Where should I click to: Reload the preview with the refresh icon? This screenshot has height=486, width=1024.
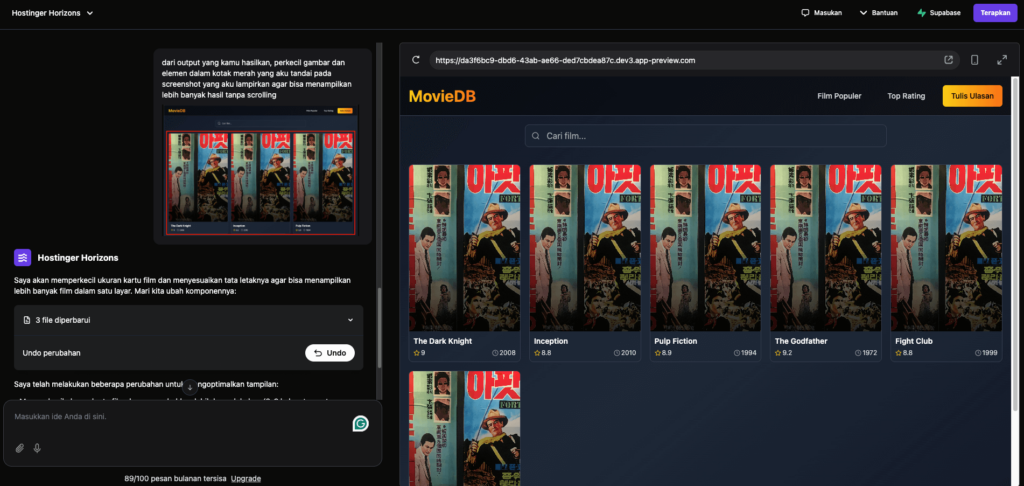point(415,60)
